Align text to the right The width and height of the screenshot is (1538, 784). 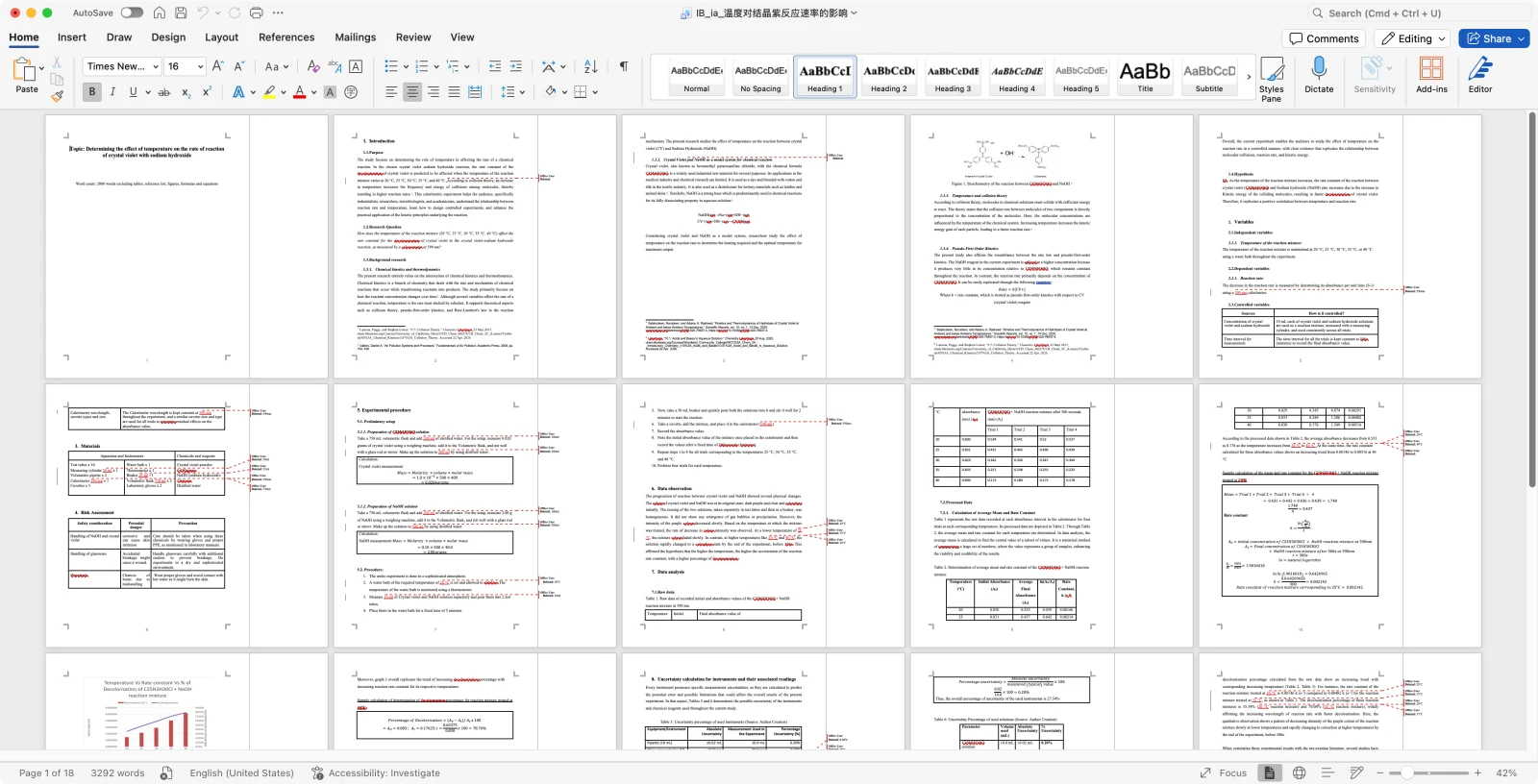click(434, 92)
